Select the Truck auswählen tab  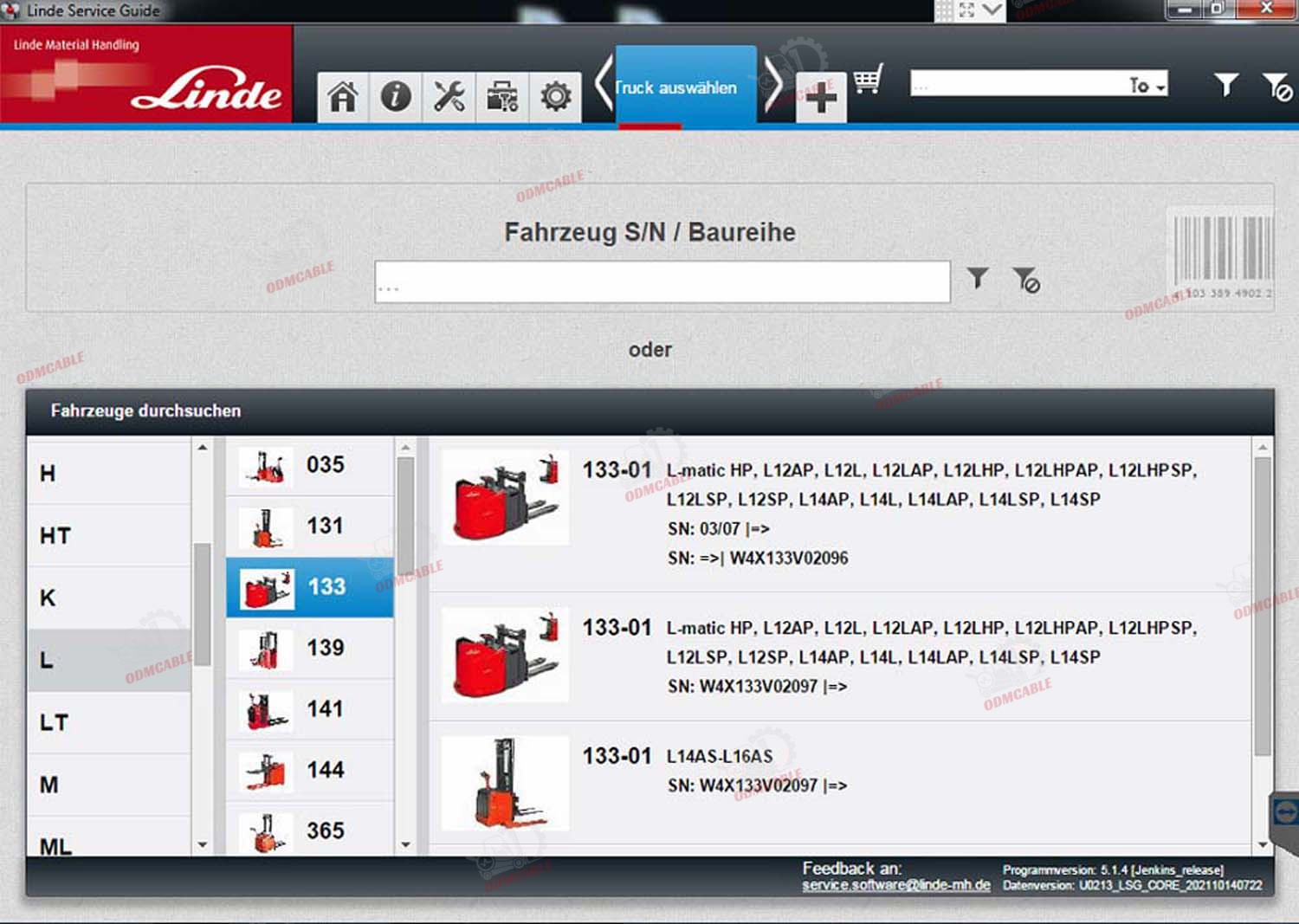[x=686, y=87]
